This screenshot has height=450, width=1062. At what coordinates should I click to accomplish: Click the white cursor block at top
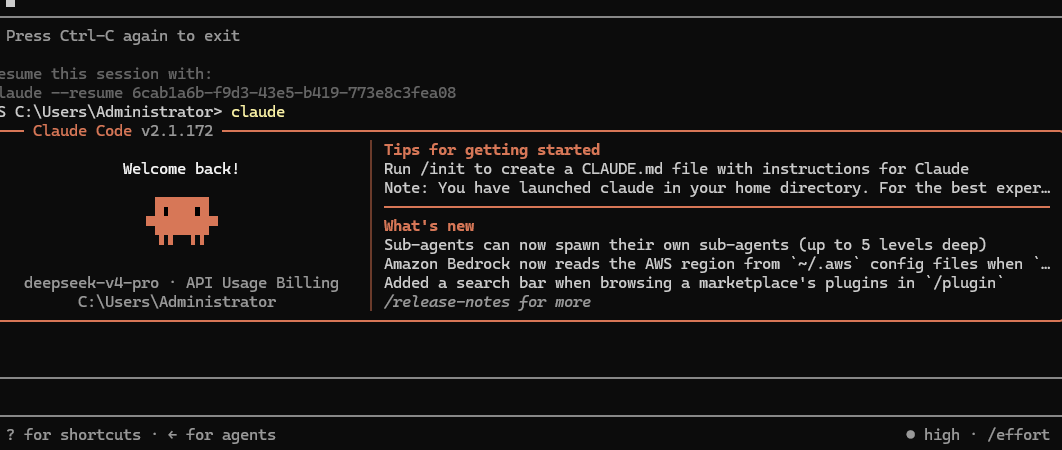click(x=9, y=3)
